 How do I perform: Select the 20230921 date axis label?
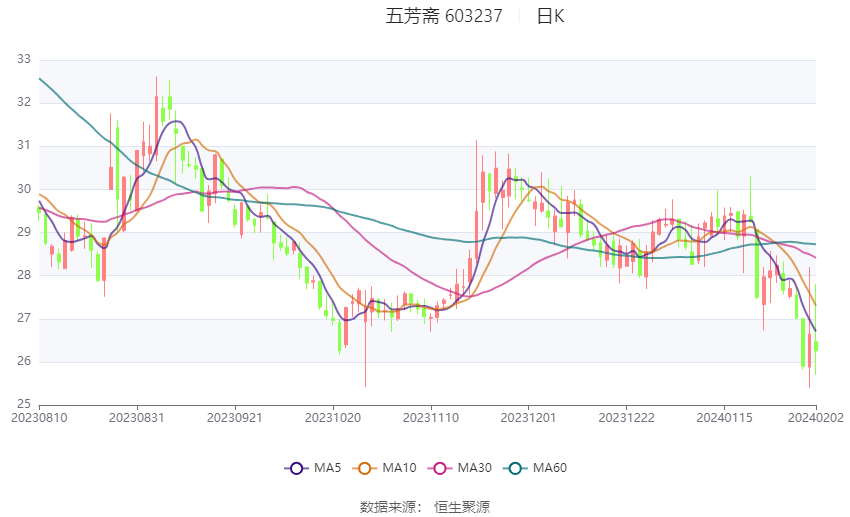pyautogui.click(x=235, y=418)
